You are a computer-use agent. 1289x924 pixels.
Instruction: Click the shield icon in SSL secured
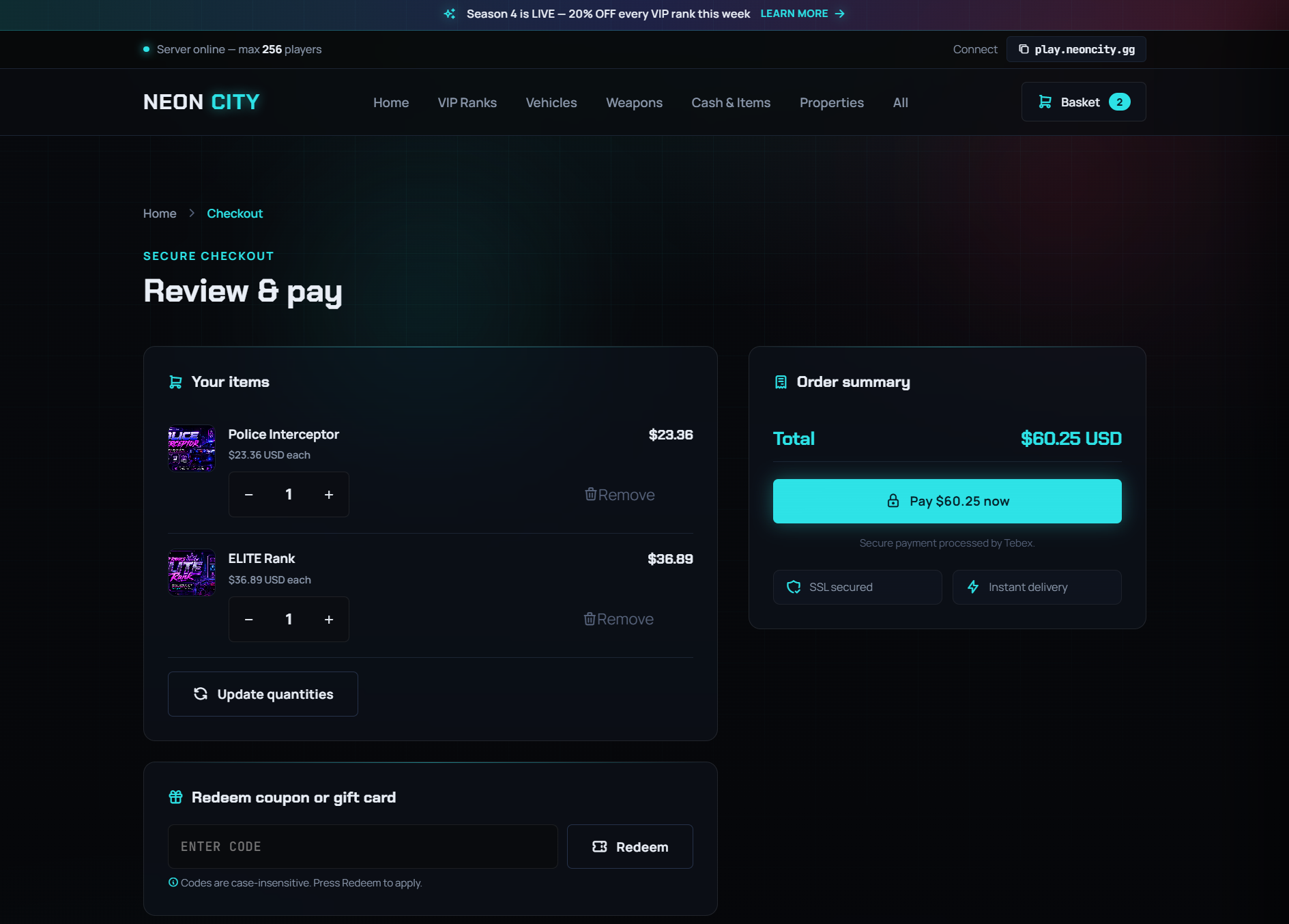pos(794,587)
